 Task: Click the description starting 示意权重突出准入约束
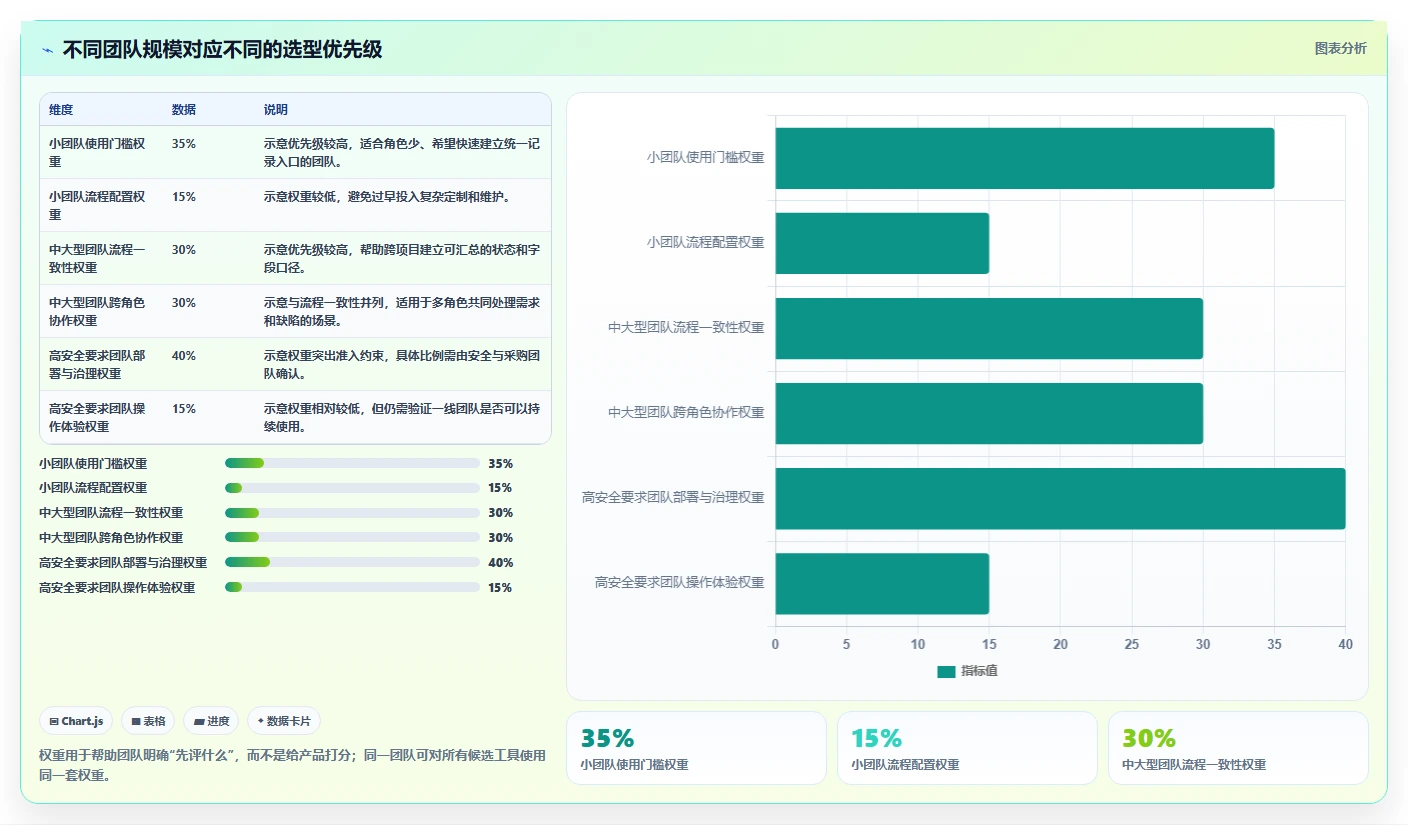click(402, 364)
